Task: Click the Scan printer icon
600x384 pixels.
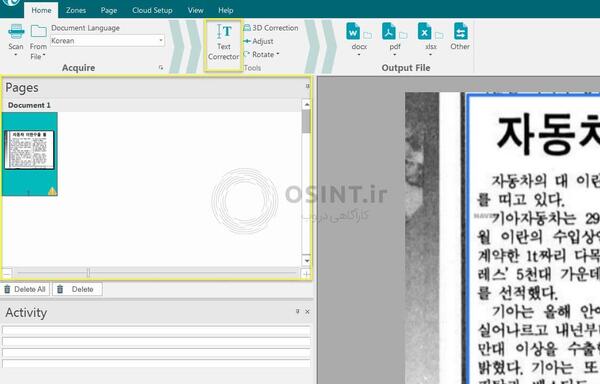Action: (x=16, y=31)
